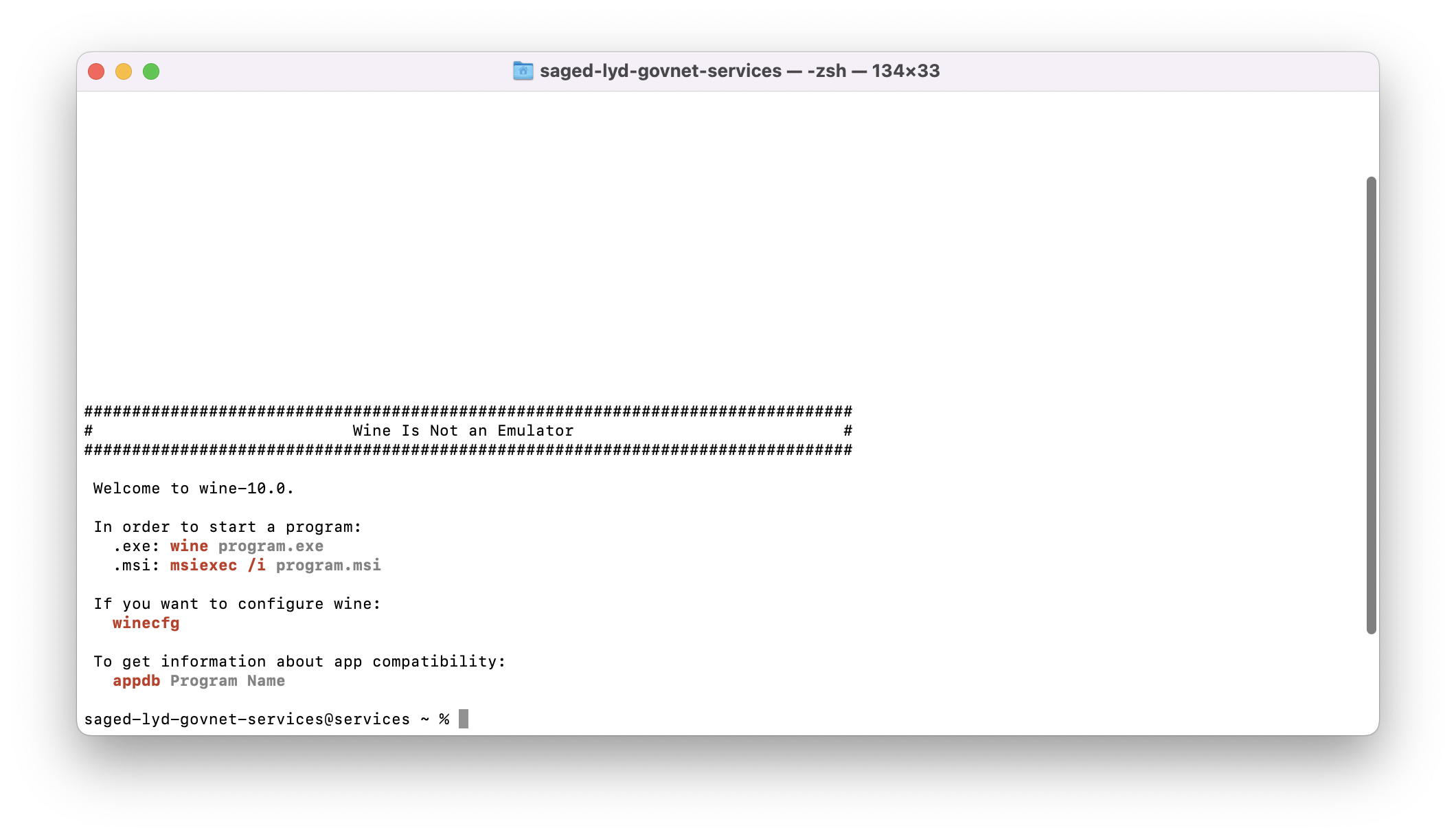Click the gray 'program.exe' placeholder text
Viewport: 1456px width, 837px height.
pyautogui.click(x=271, y=546)
